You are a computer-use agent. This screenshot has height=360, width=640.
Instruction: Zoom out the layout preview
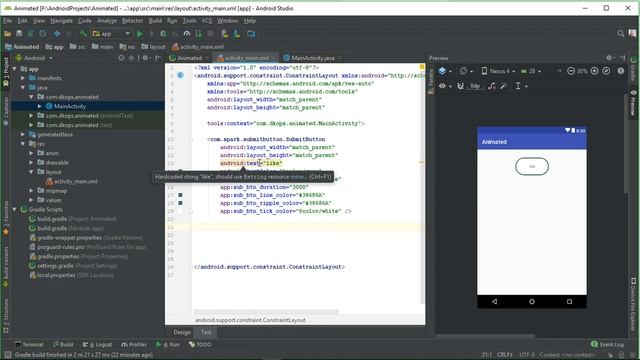pyautogui.click(x=571, y=71)
